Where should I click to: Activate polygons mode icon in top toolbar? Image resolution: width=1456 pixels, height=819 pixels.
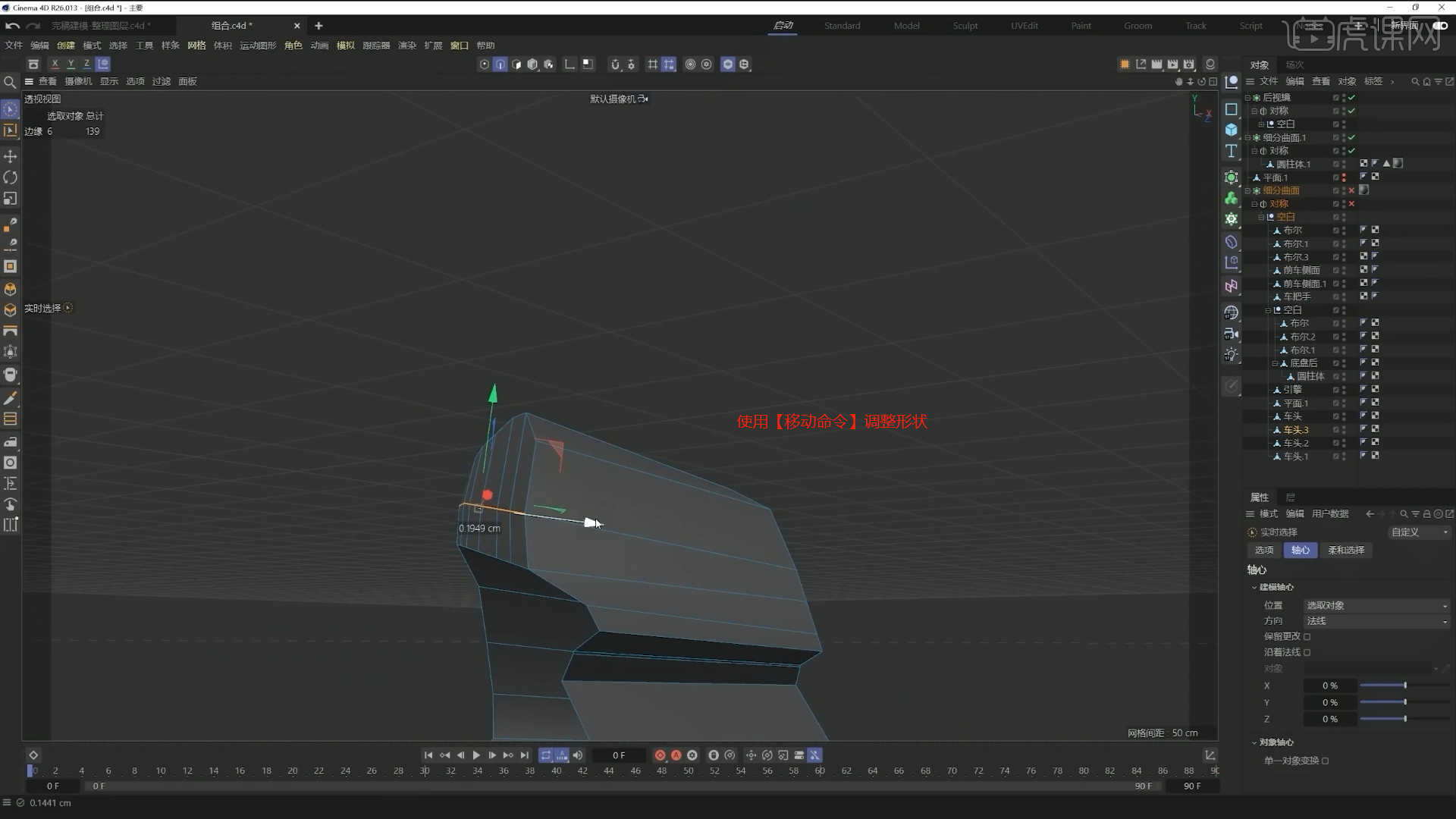[516, 64]
